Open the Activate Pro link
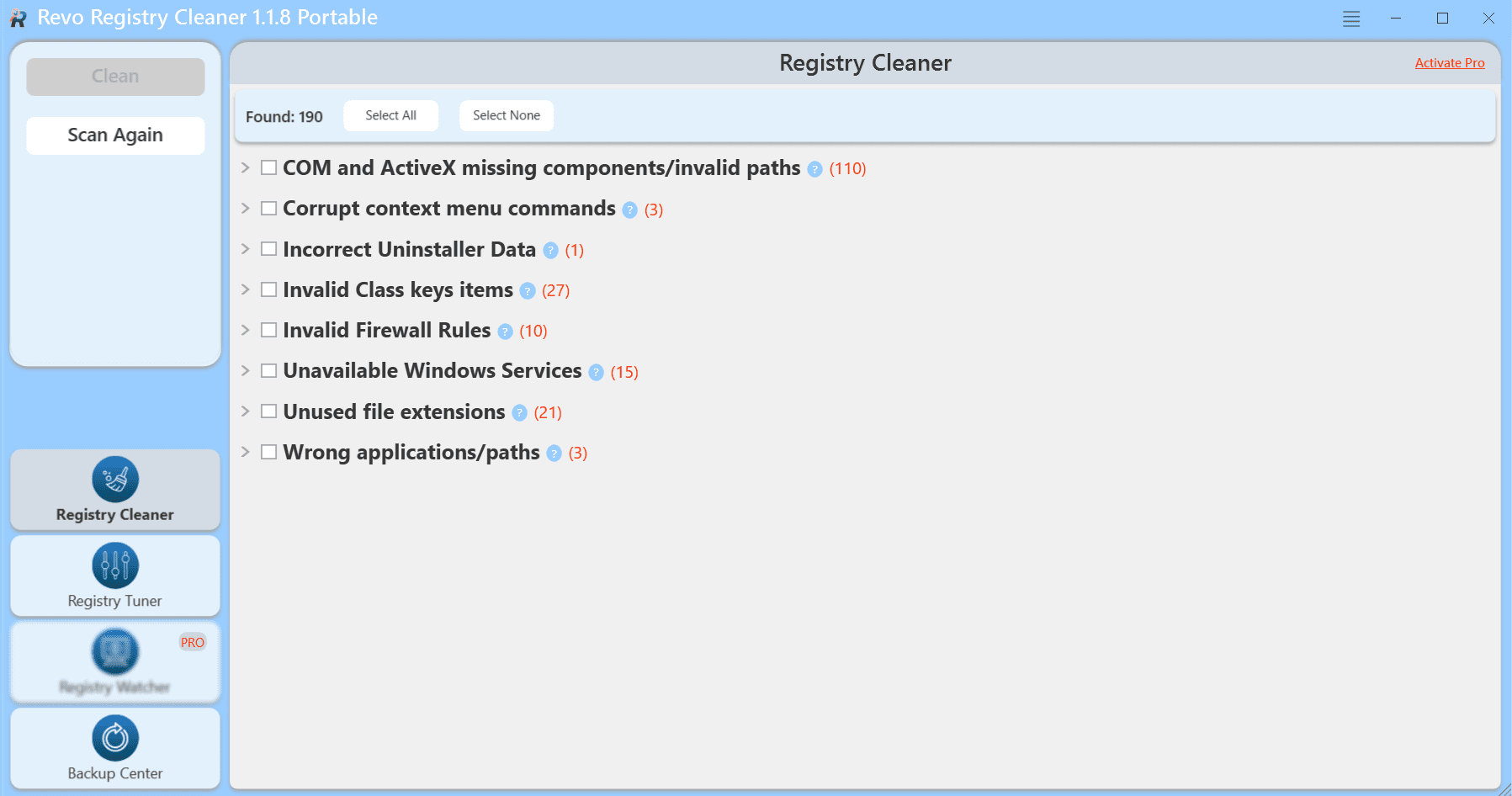Screen dimensions: 1512x796 point(1450,63)
